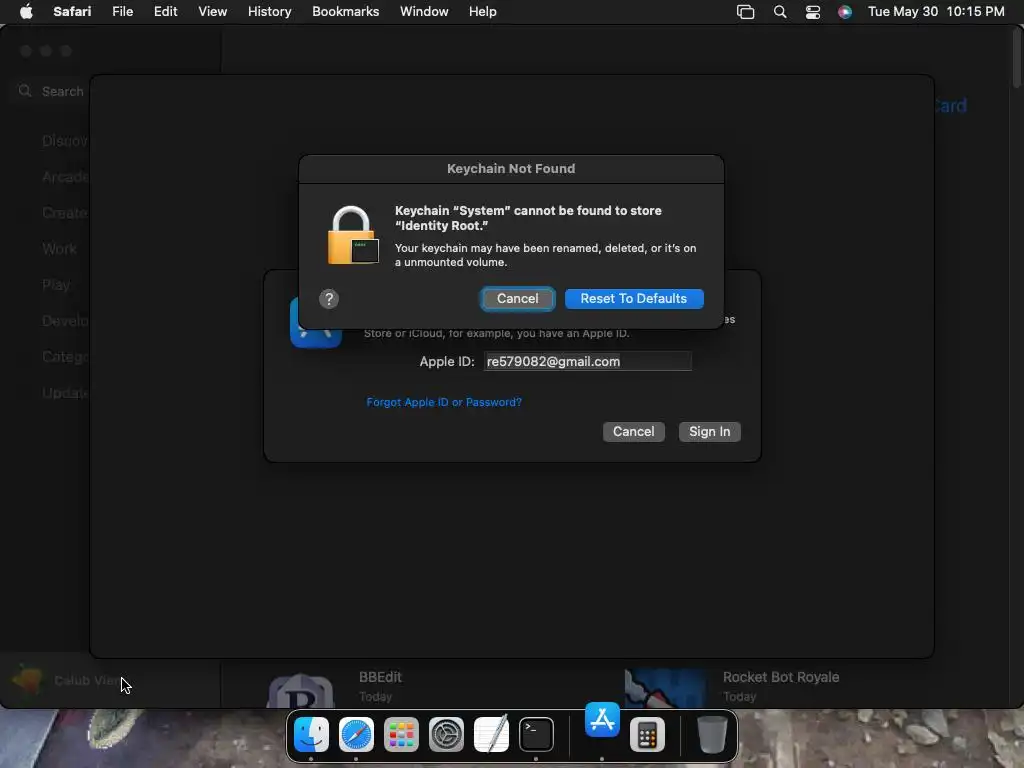This screenshot has width=1024, height=768.
Task: Open the Safari menu
Action: click(x=72, y=12)
